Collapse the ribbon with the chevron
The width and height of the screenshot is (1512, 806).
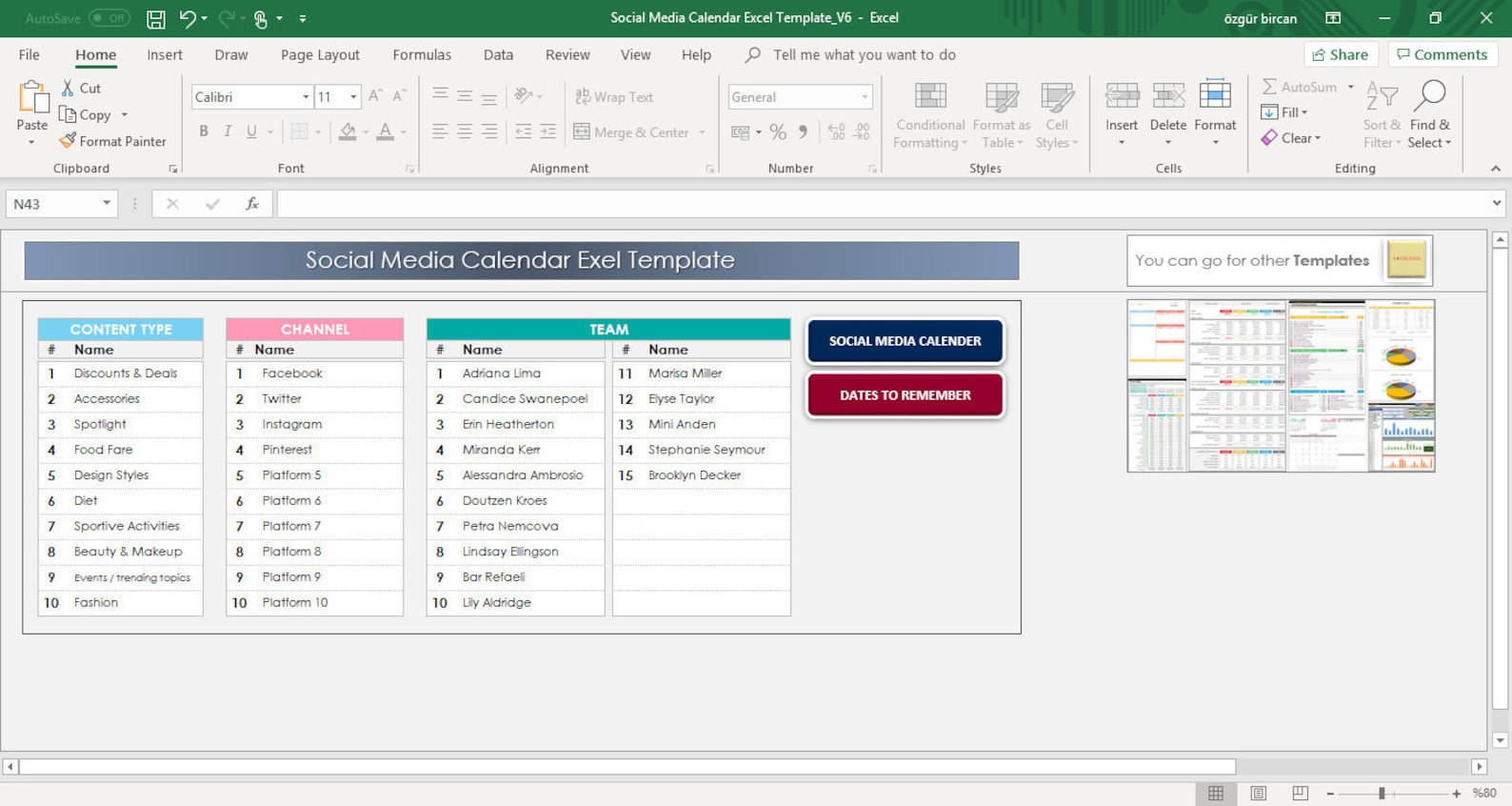click(1496, 169)
